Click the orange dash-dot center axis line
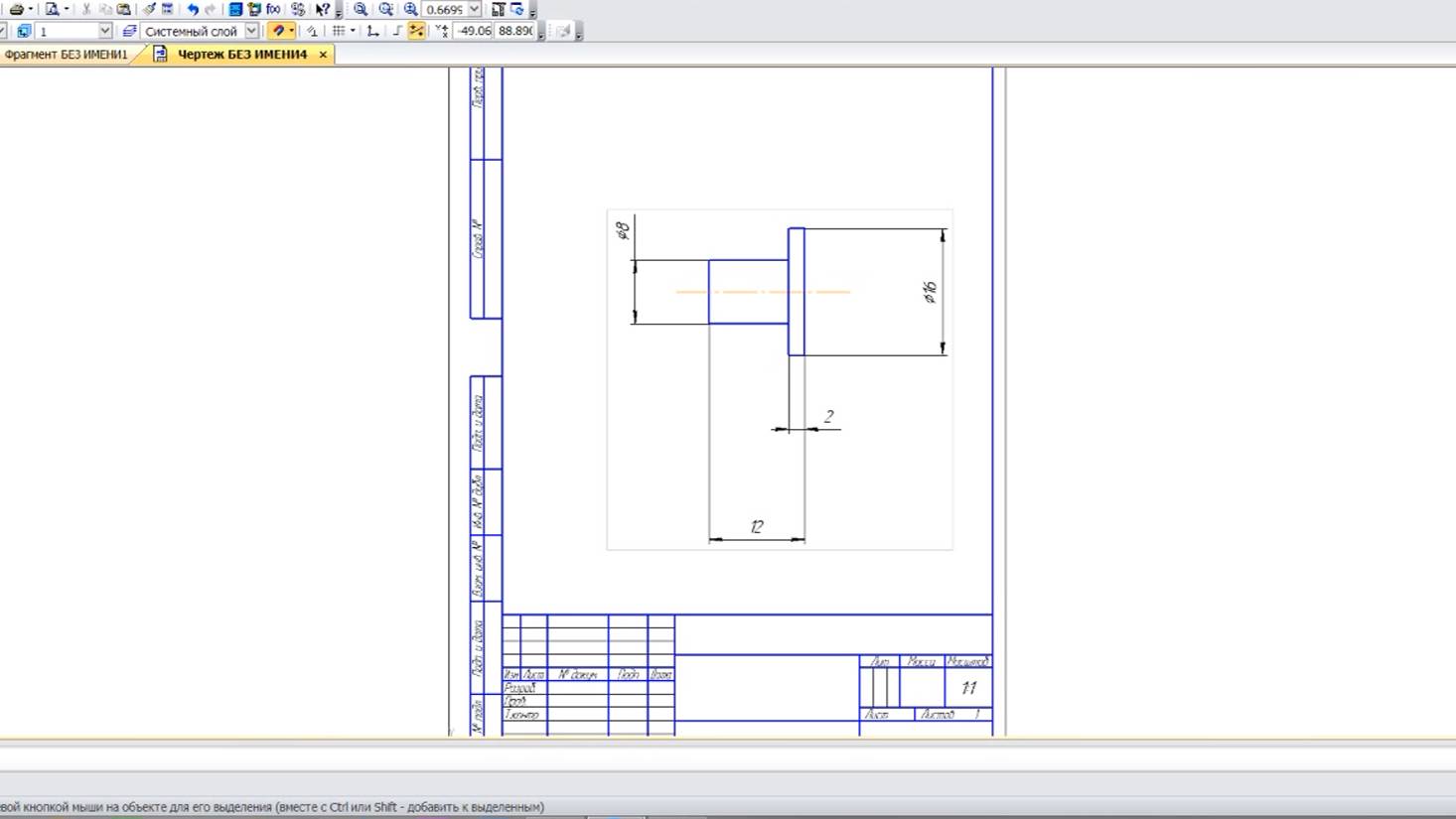 763,292
